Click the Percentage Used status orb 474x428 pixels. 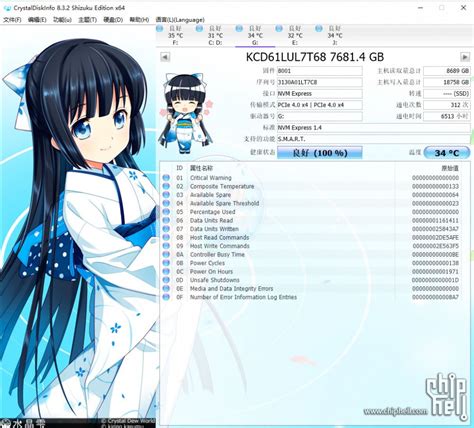[x=166, y=212]
